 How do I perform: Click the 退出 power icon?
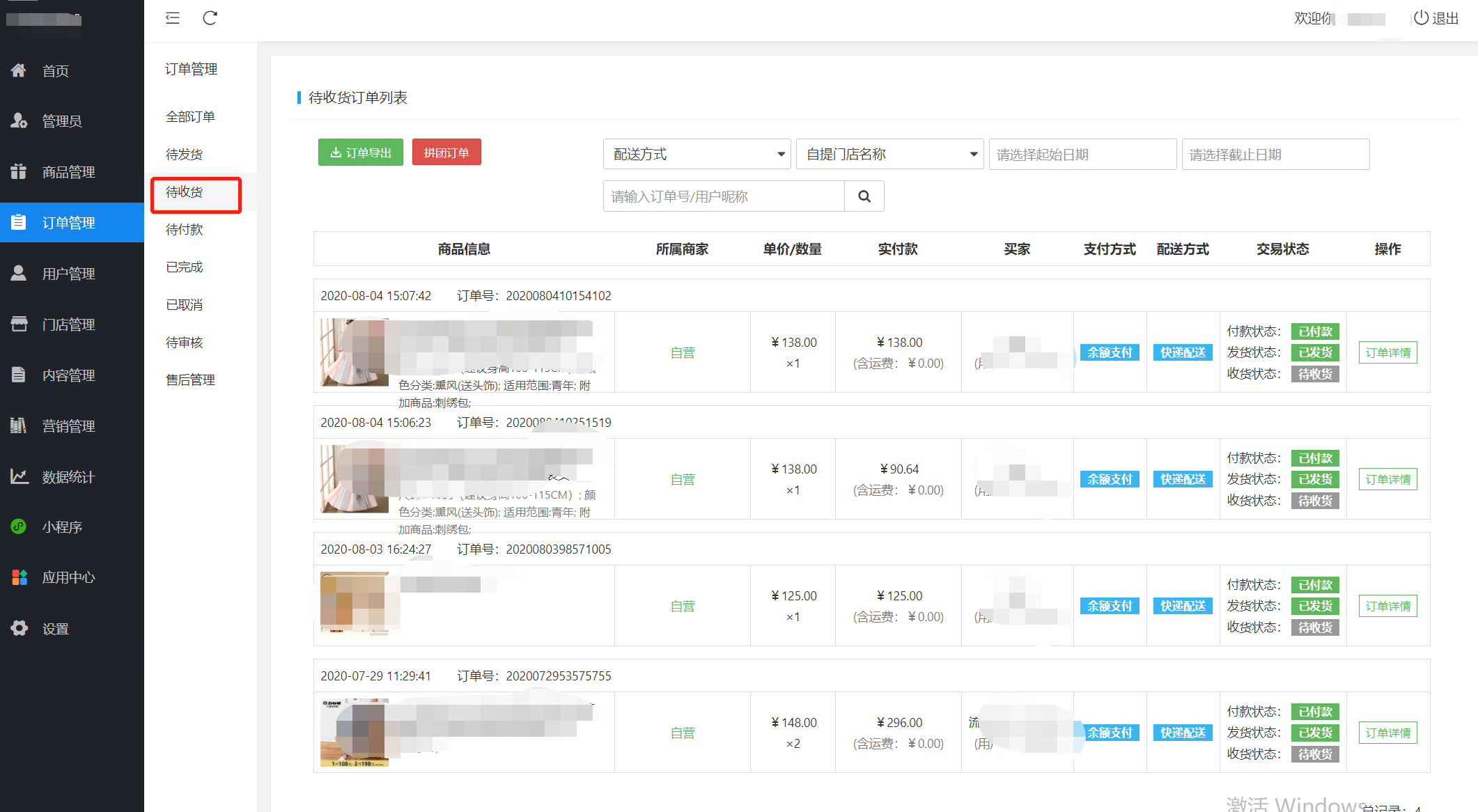pyautogui.click(x=1421, y=18)
